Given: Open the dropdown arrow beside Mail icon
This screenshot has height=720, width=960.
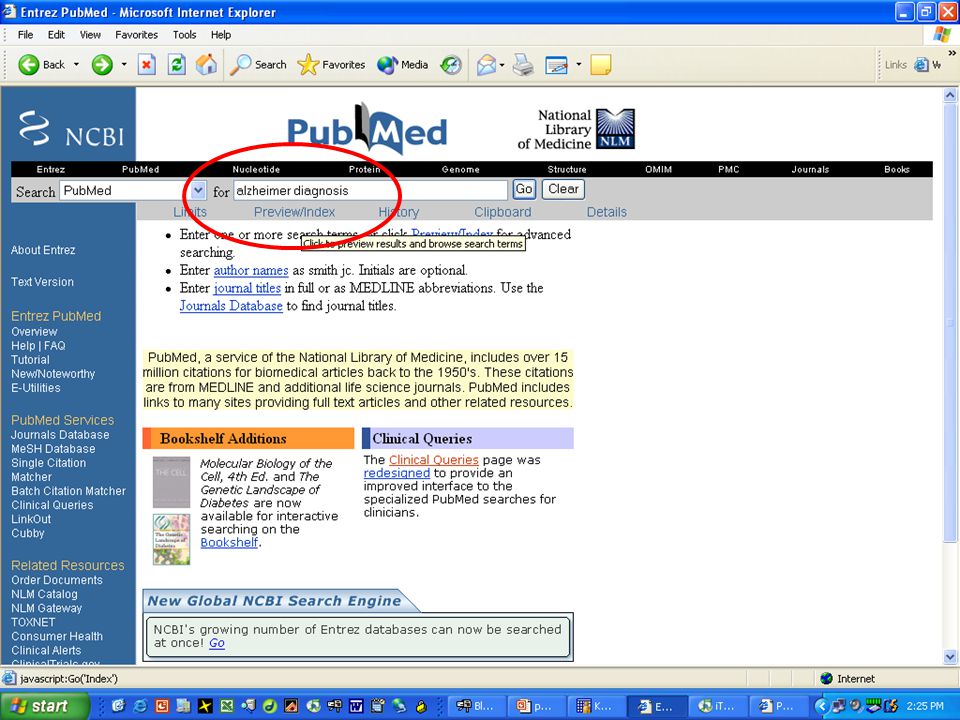Looking at the screenshot, I should 502,64.
